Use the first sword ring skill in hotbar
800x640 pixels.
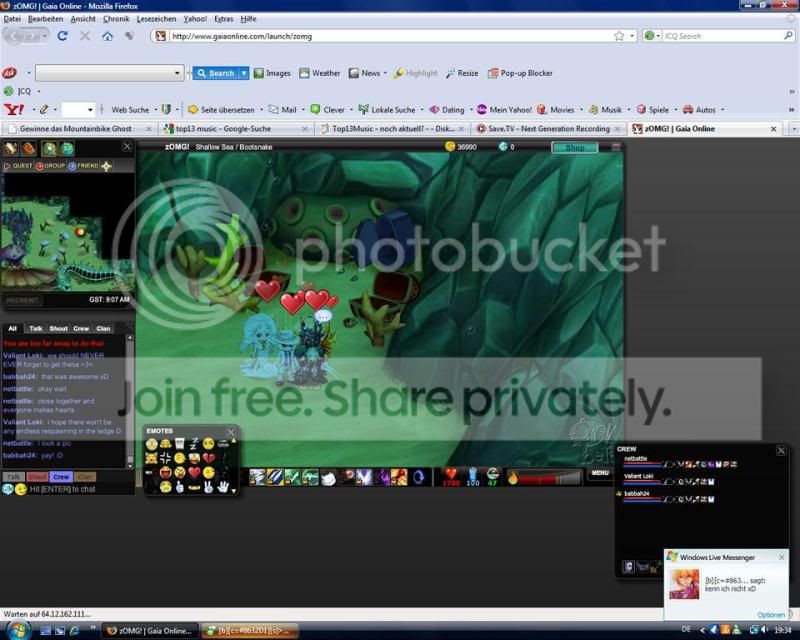pos(257,478)
